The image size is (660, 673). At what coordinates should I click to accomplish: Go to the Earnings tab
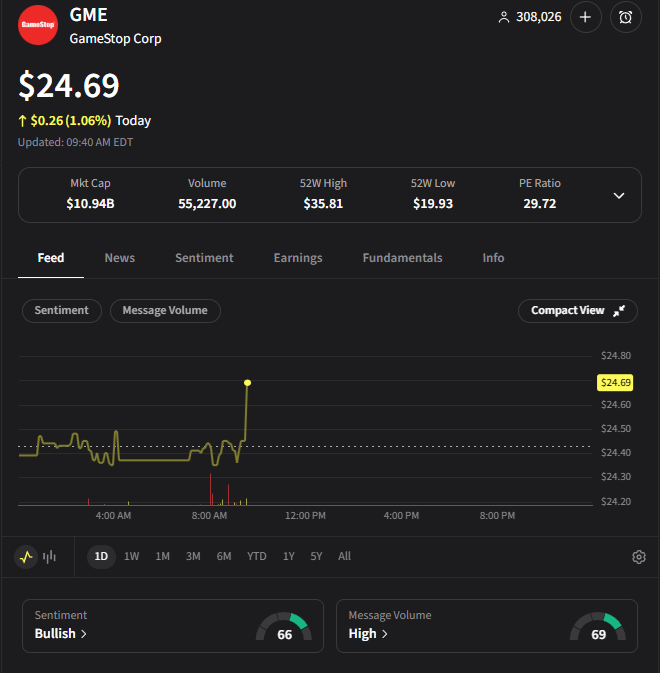pos(298,258)
